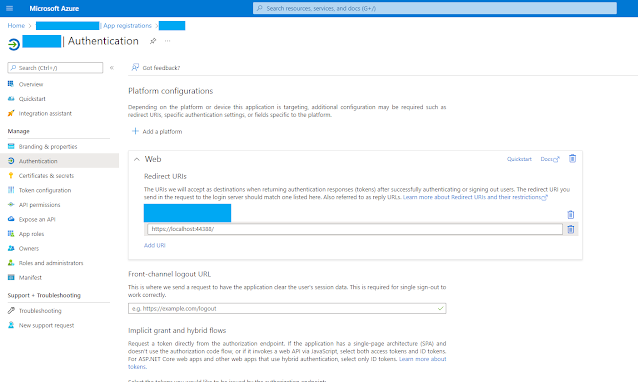Click the Manifest icon
The height and width of the screenshot is (382, 638).
click(x=11, y=277)
